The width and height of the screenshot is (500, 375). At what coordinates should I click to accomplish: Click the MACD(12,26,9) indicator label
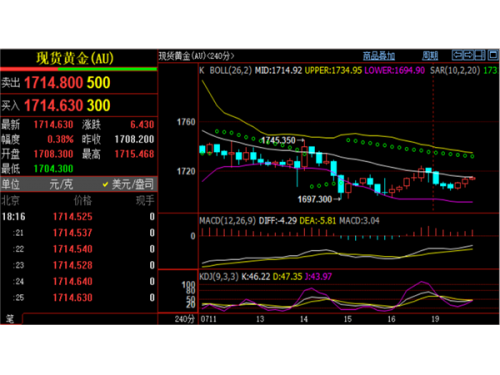(x=227, y=221)
